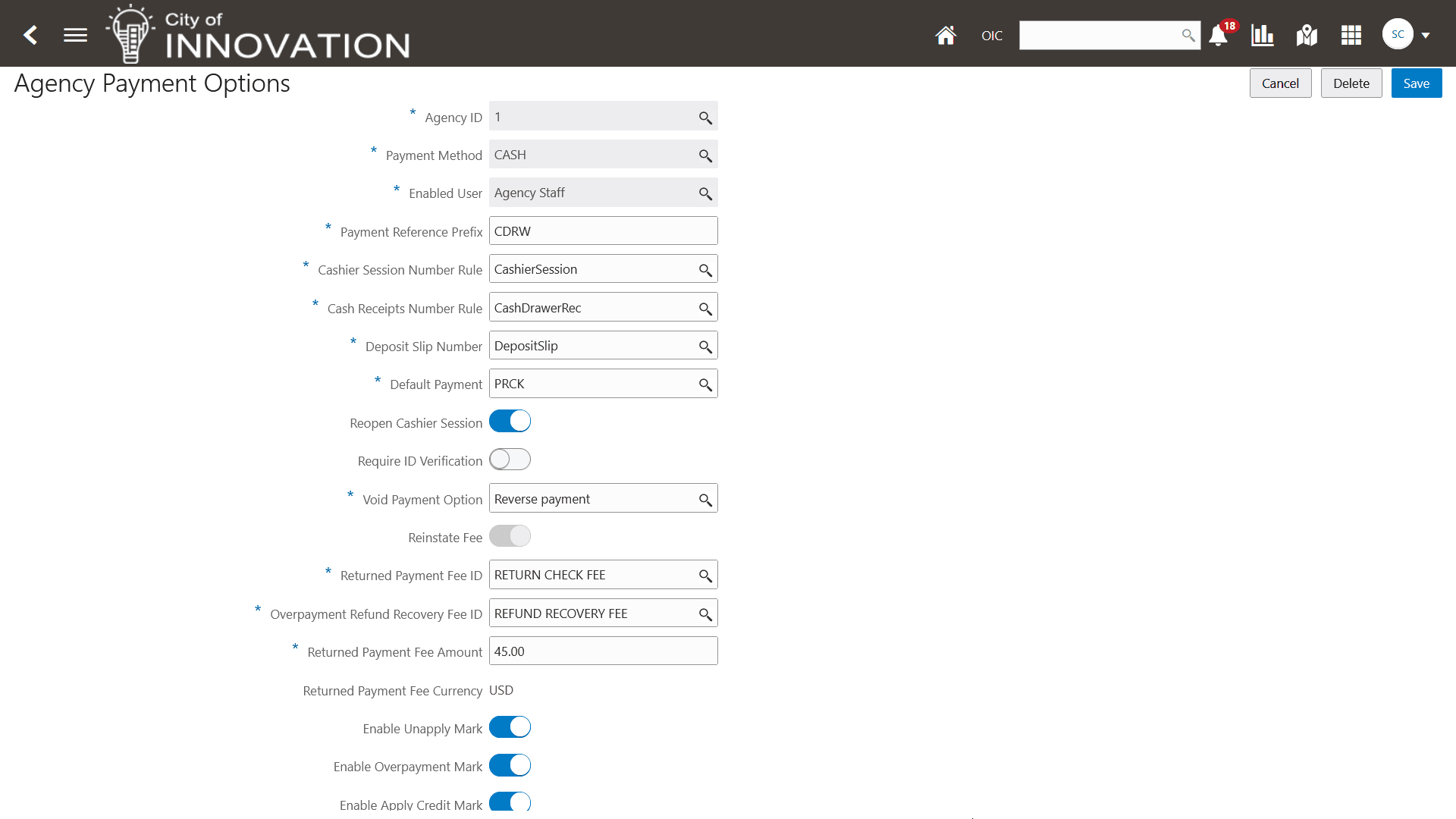1456x819 pixels.
Task: Open the apps grid navigator icon
Action: coord(1351,35)
